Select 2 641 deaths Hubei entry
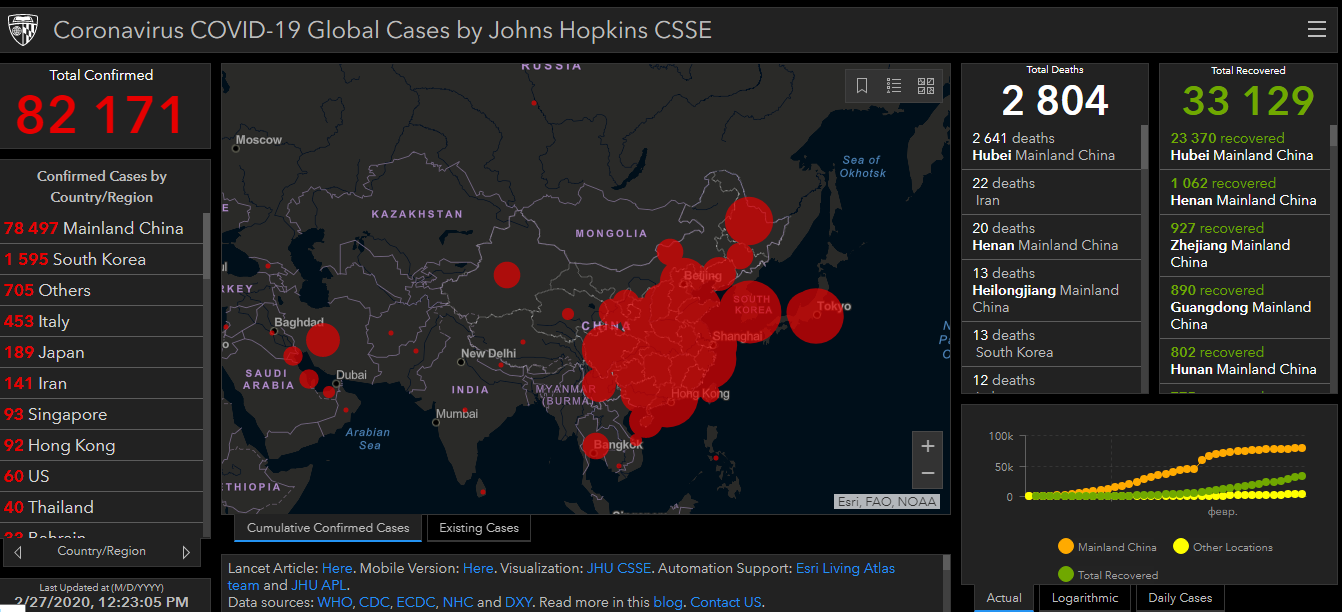1342x612 pixels. [1051, 147]
